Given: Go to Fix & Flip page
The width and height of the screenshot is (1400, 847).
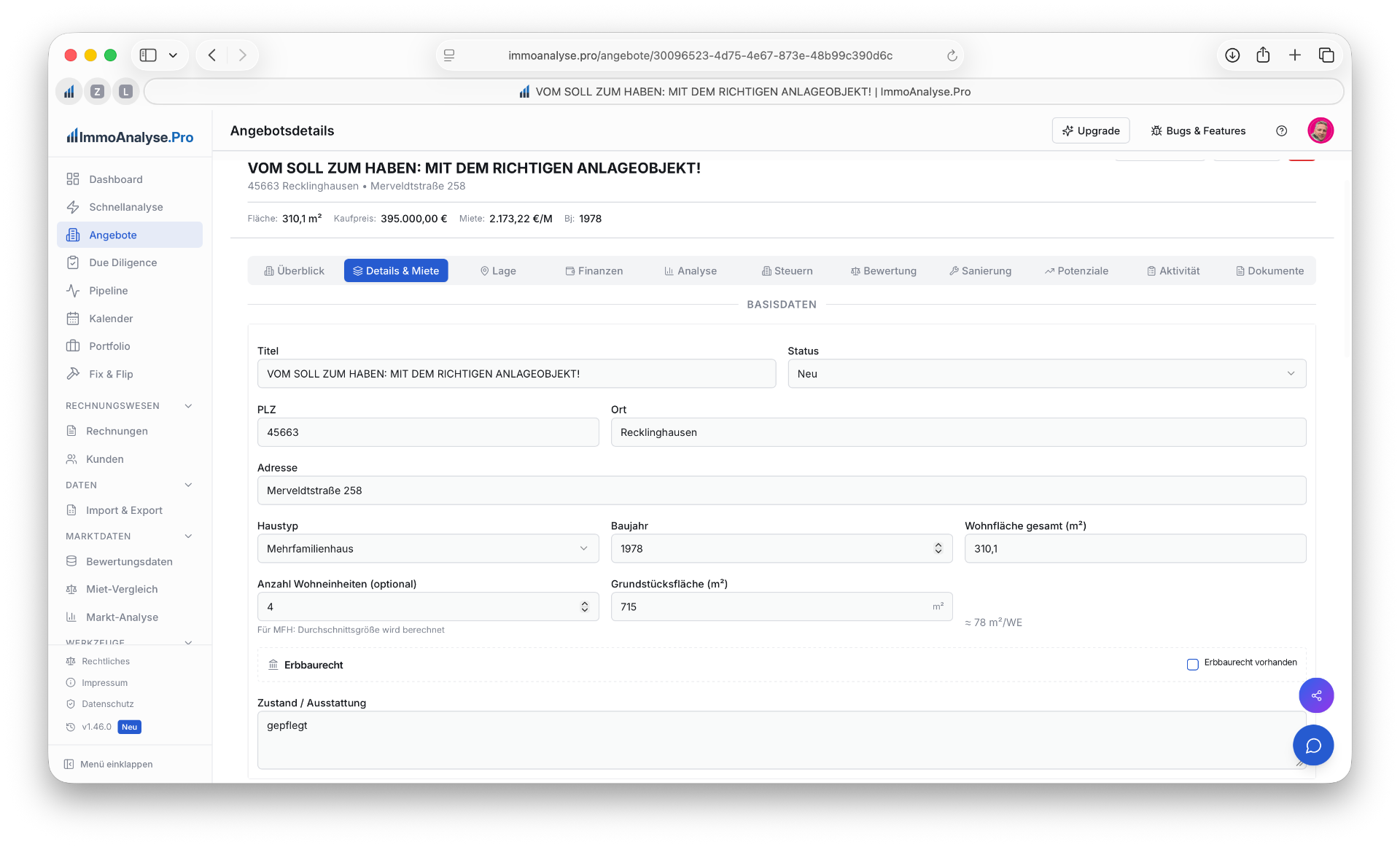Looking at the screenshot, I should (130, 374).
